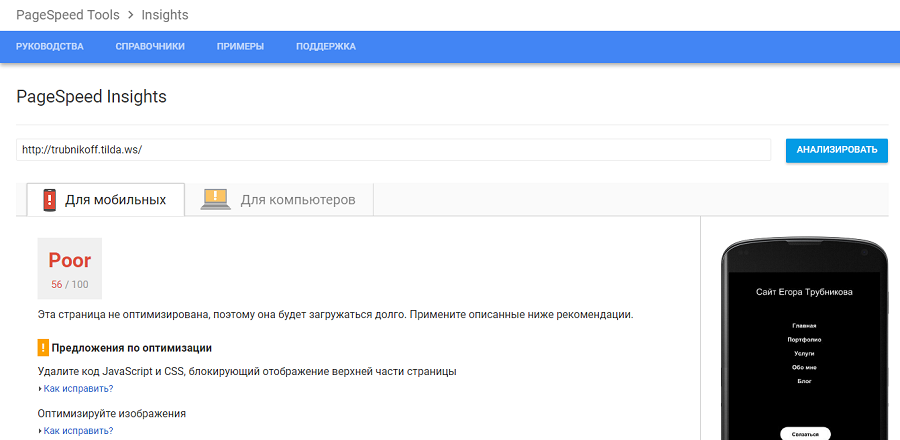Click the Poor 56/100 score badge
Viewport: 900px width, 440px height.
pyautogui.click(x=70, y=268)
